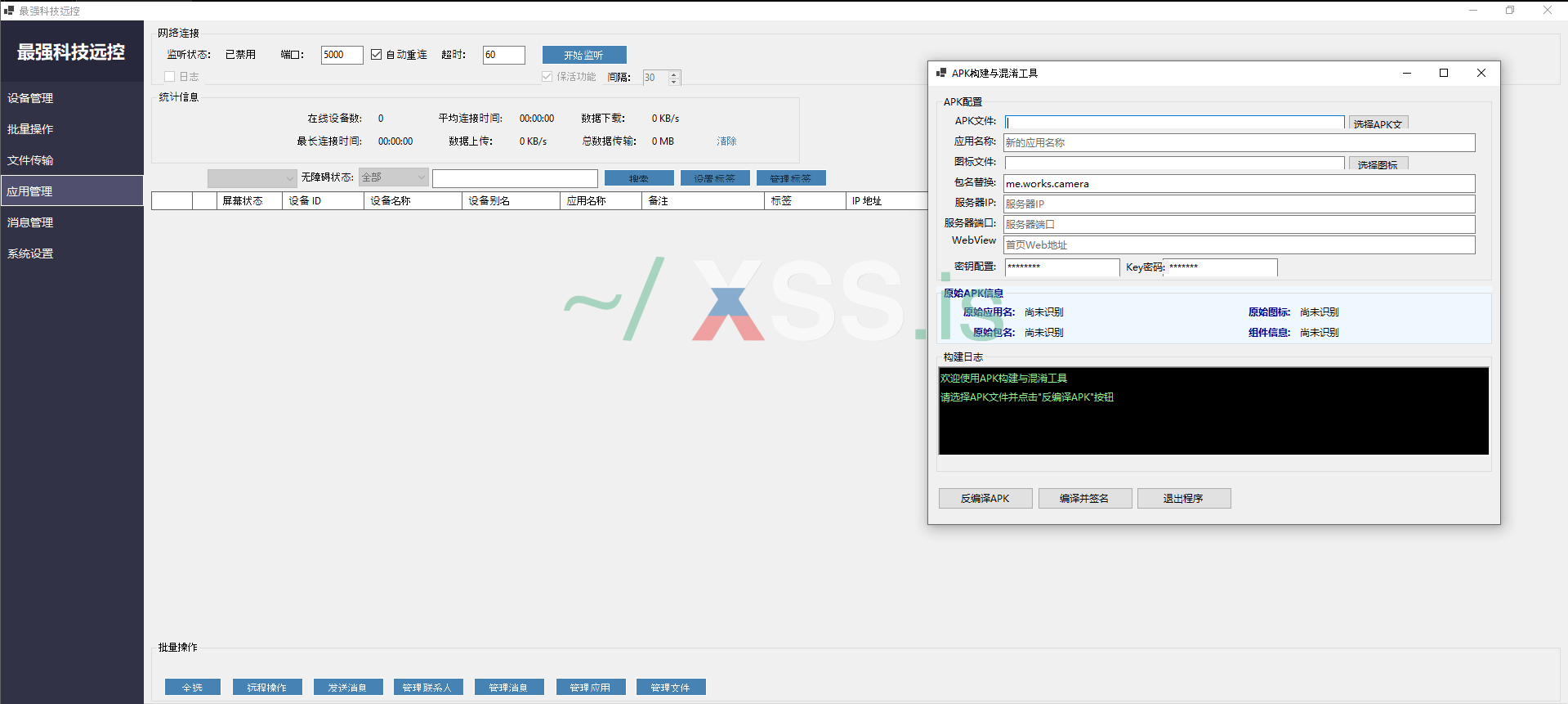1568x704 pixels.
Task: Click the 设备名称 column header
Action: [412, 201]
